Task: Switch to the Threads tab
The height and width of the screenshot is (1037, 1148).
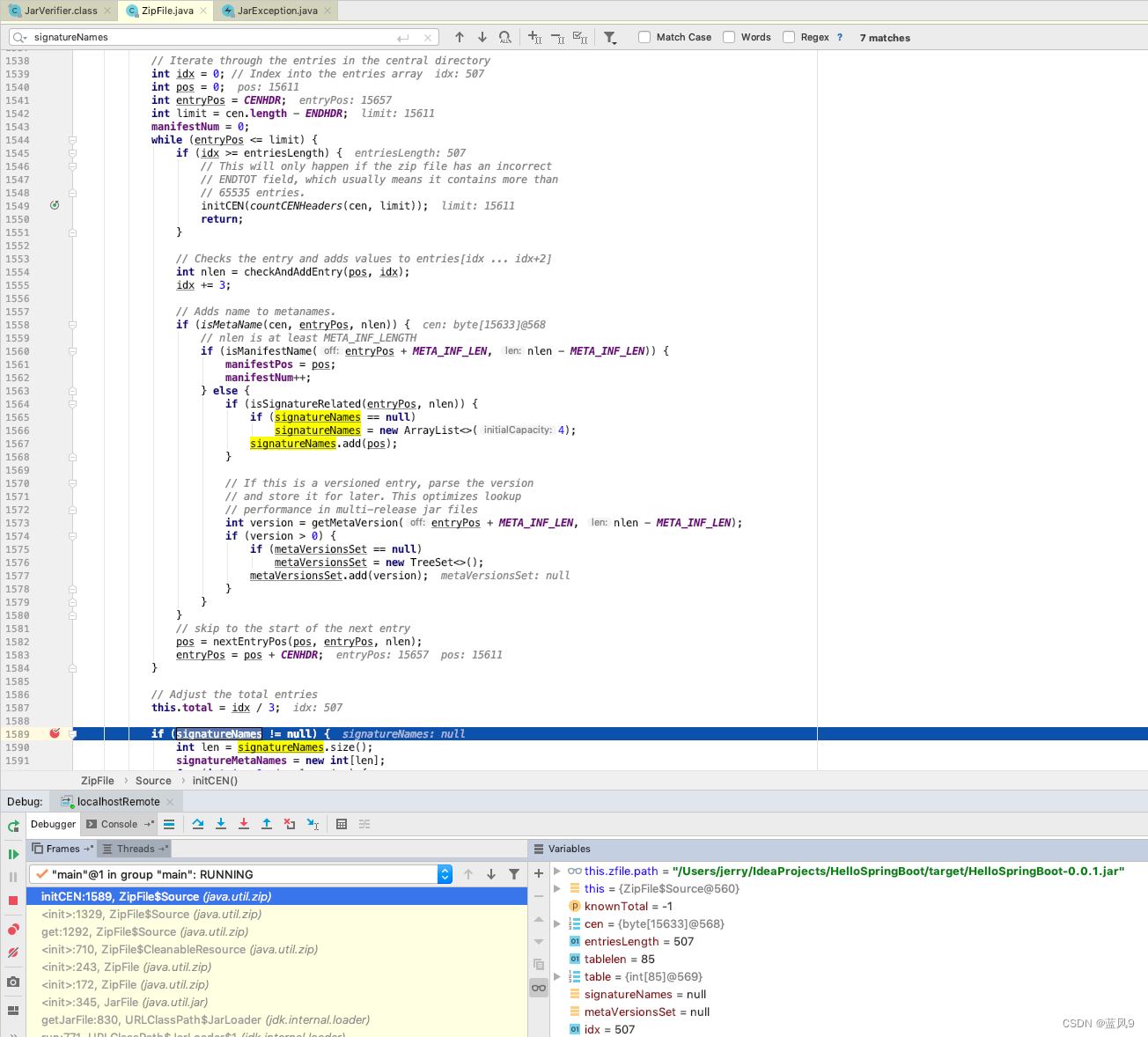Action: pos(136,849)
